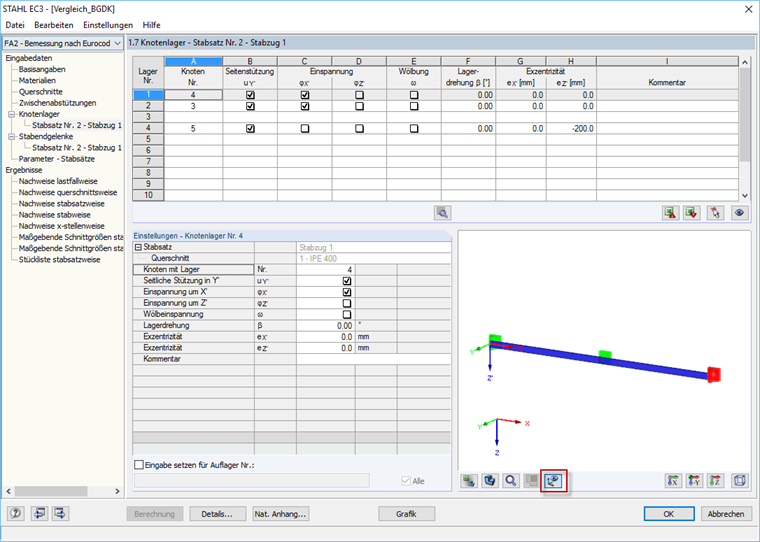760x542 pixels.
Task: Toggle Seitenstützung checkbox for node 5 row
Action: tap(250, 128)
